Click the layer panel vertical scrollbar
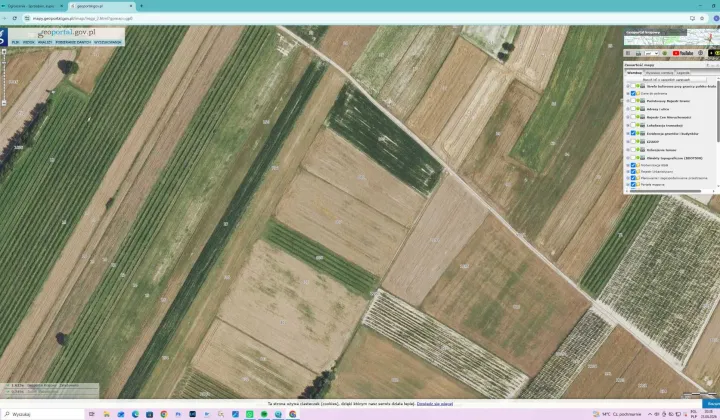Image resolution: width=720 pixels, height=420 pixels. click(x=718, y=112)
